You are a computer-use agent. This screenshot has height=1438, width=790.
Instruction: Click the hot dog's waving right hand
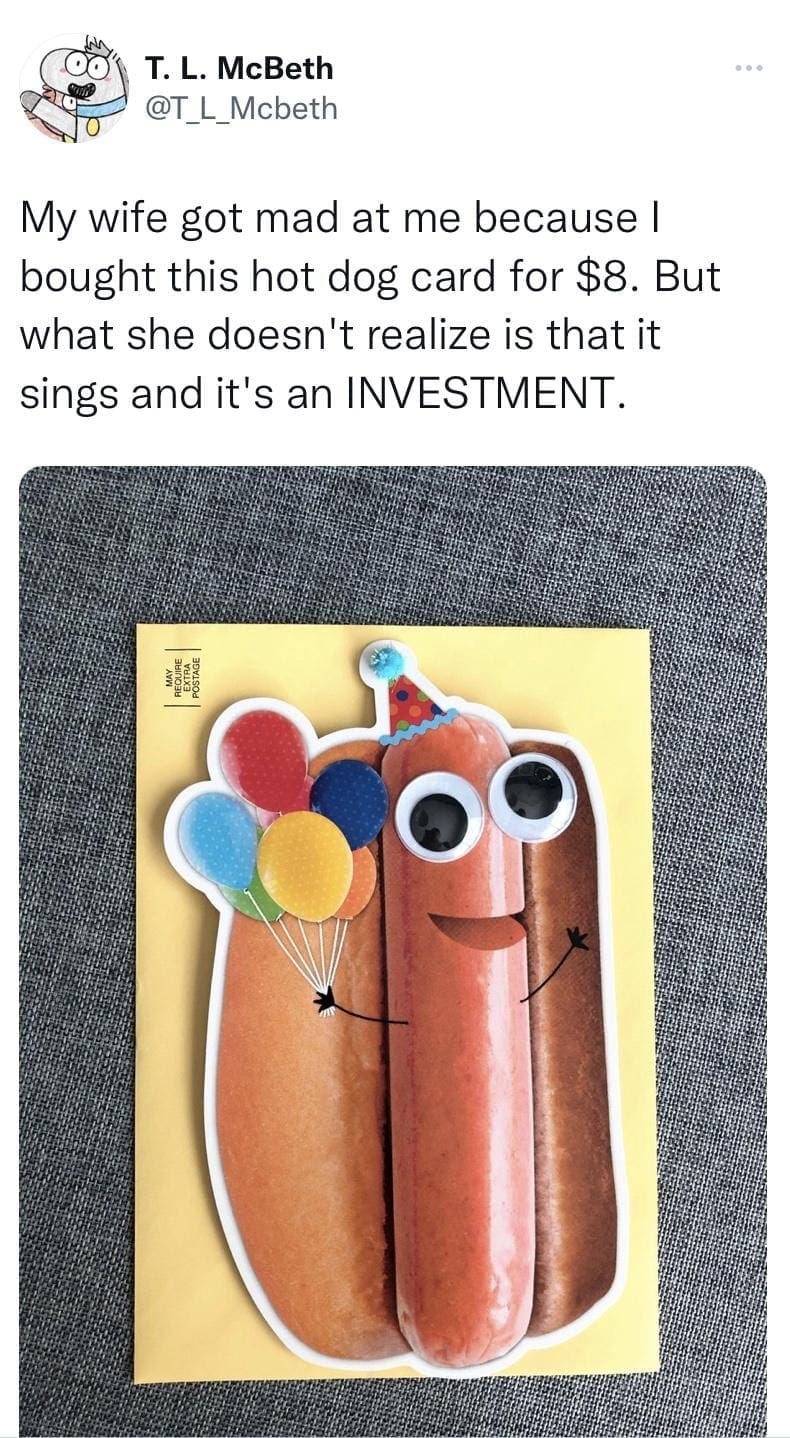coord(574,939)
